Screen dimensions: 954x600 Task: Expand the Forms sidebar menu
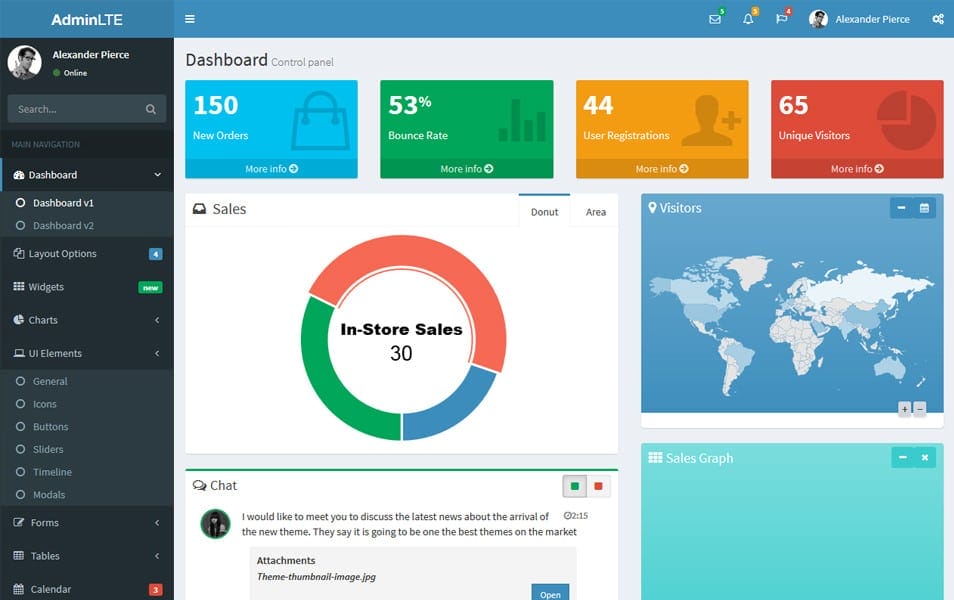[86, 522]
